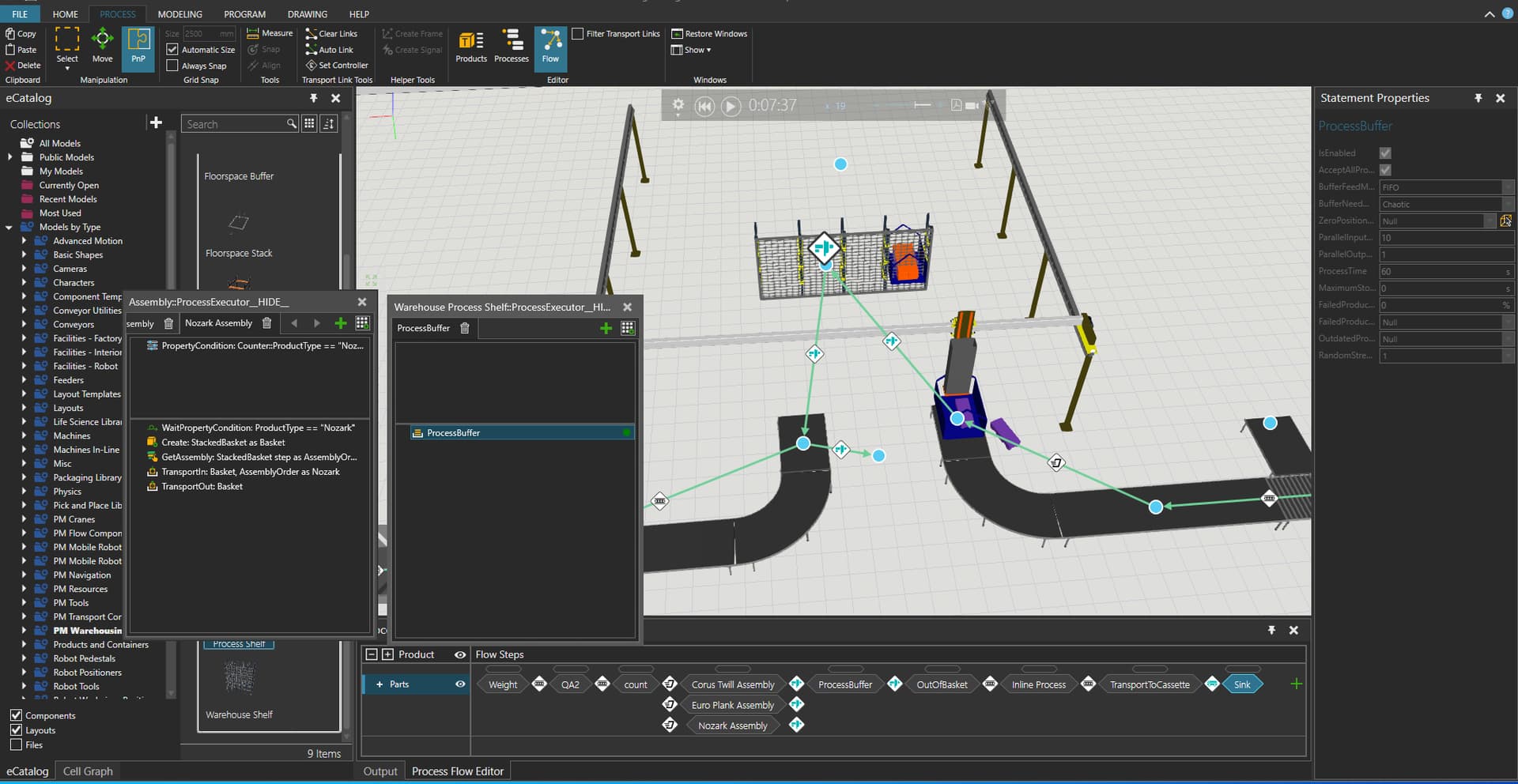Add a new collection with plus icon

156,122
